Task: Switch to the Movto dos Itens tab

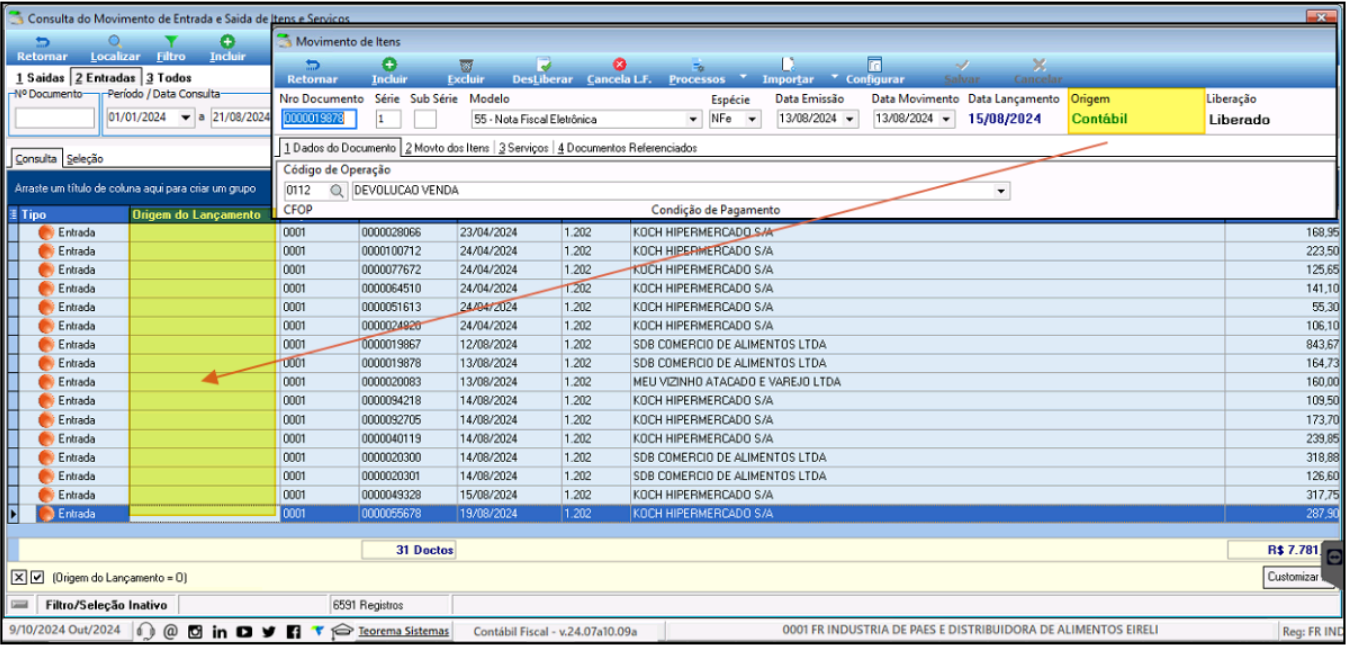Action: pos(447,148)
